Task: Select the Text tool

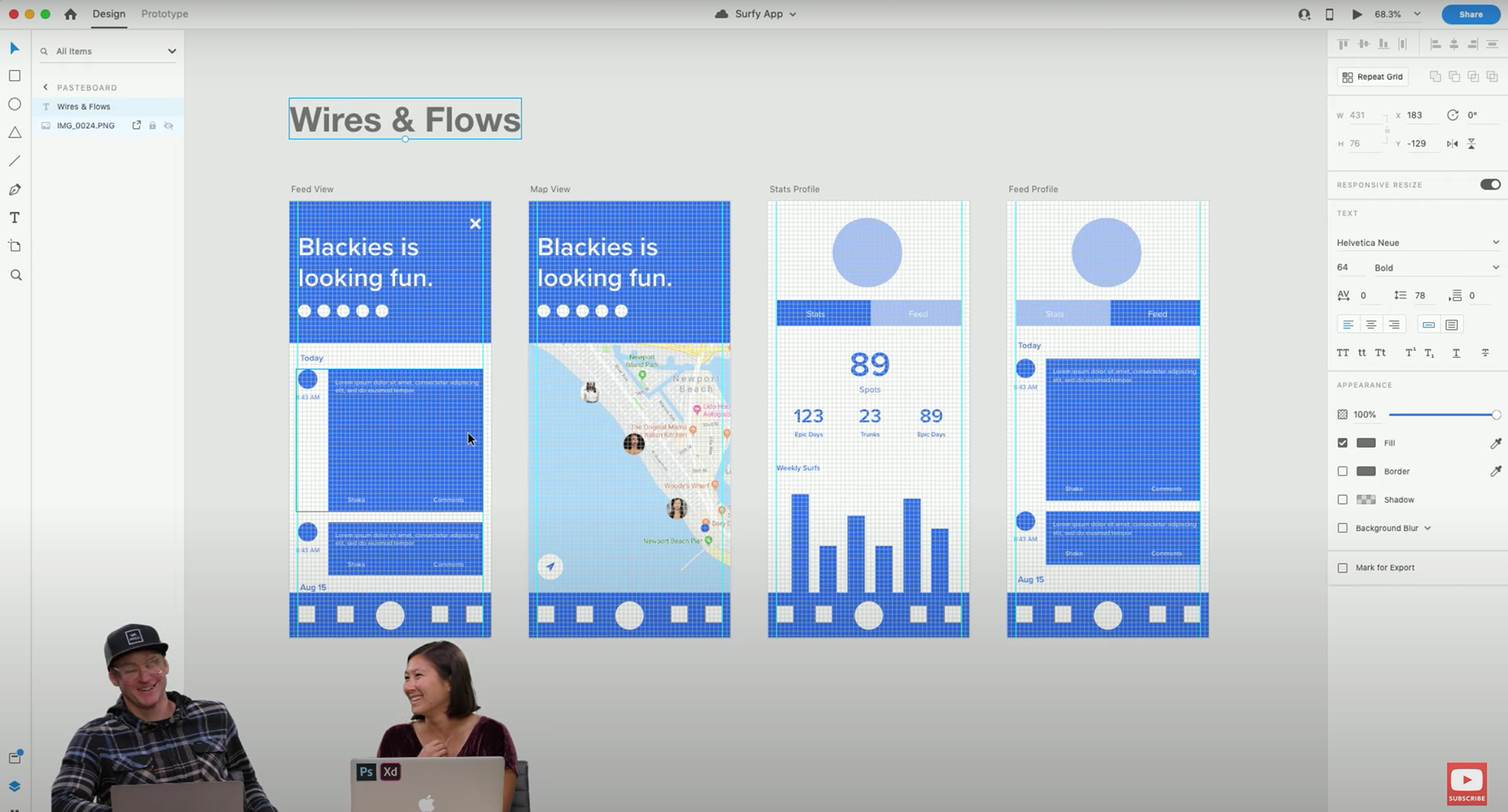Action: [14, 218]
